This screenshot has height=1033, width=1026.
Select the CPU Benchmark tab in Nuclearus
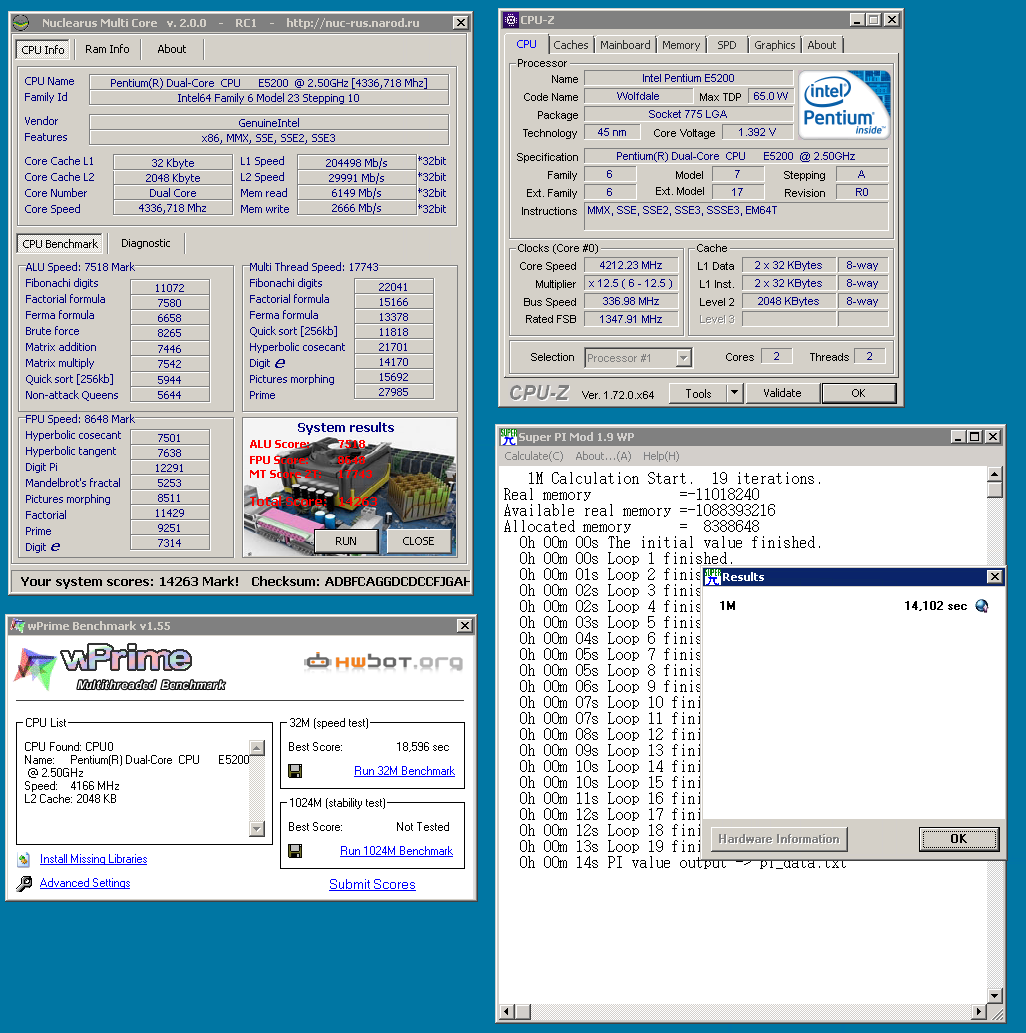click(x=60, y=244)
